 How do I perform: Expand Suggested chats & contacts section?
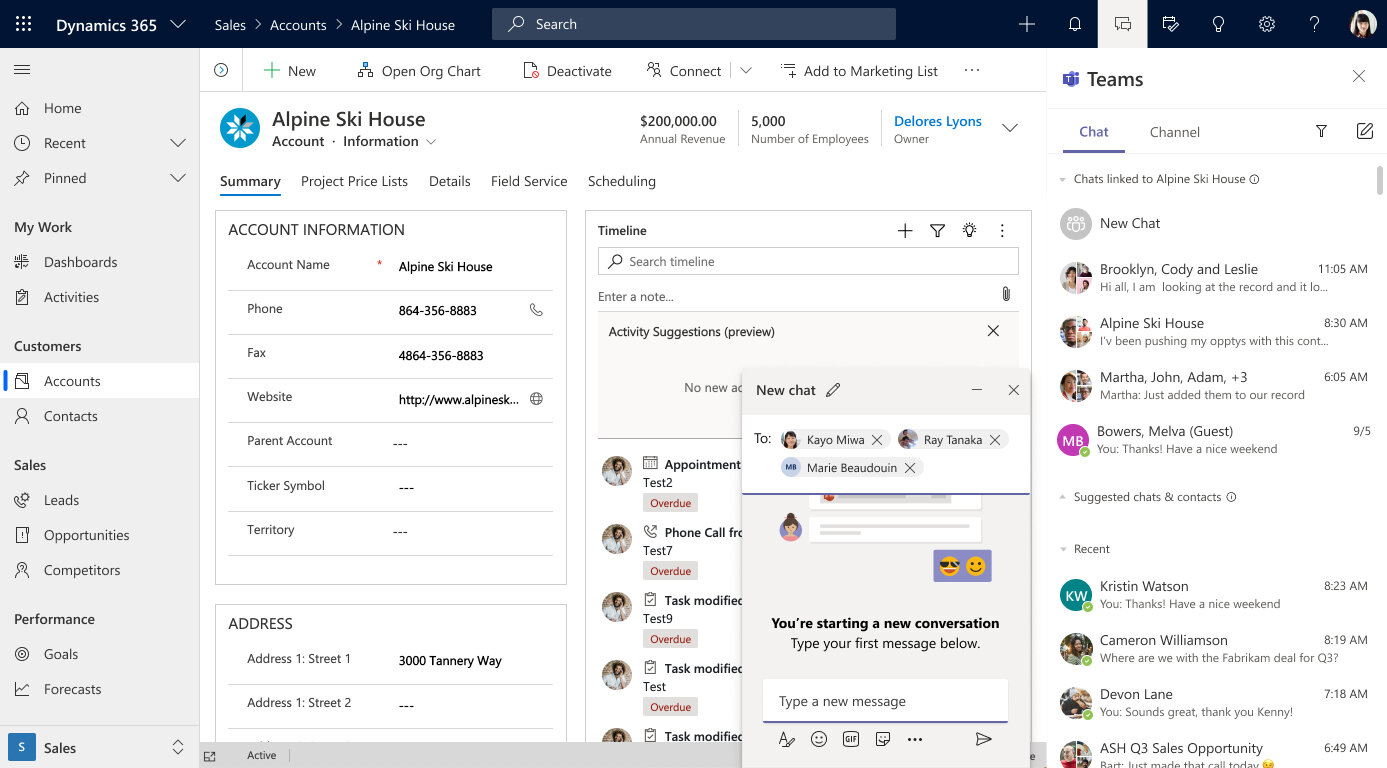click(1062, 497)
